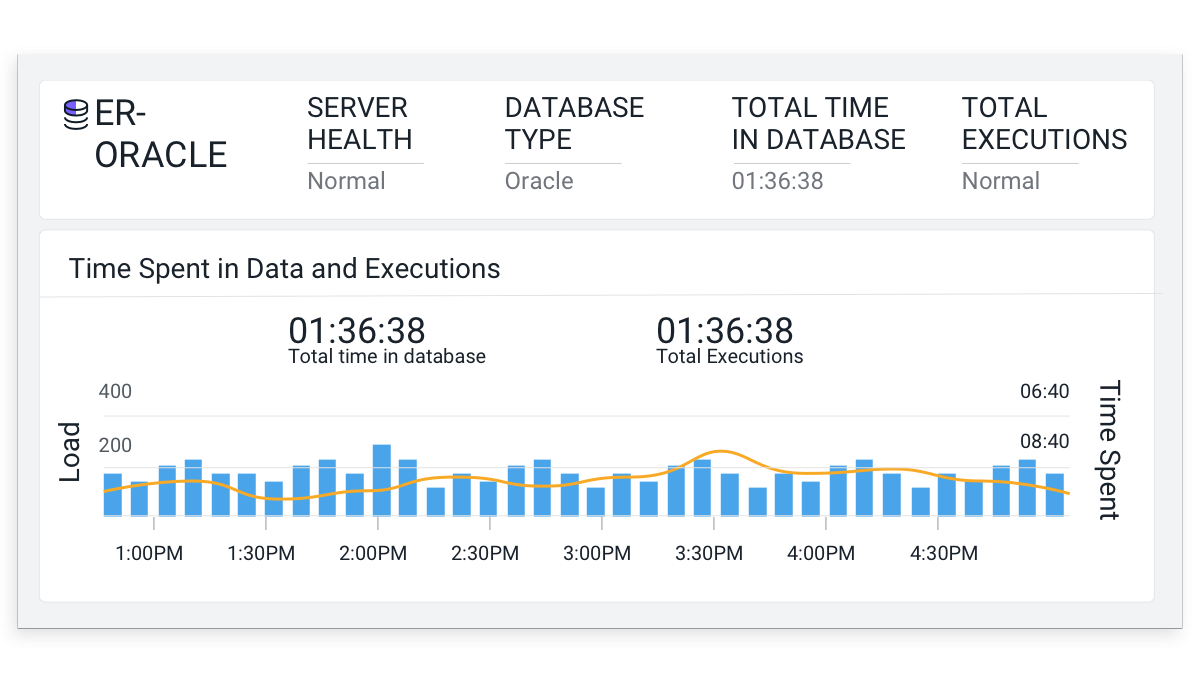Click the tallest blue bar near 2:00PM

click(381, 480)
